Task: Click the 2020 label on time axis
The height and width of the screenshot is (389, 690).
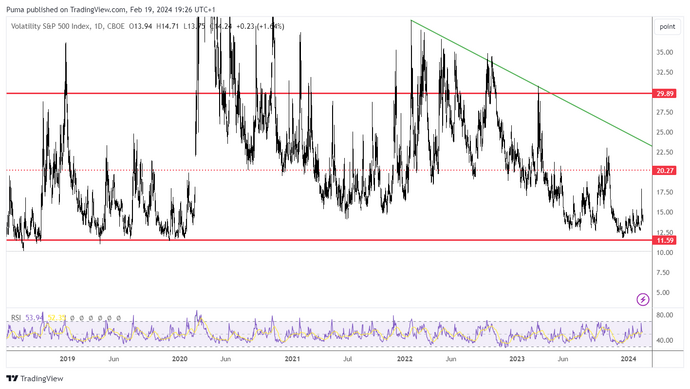Action: click(x=180, y=359)
